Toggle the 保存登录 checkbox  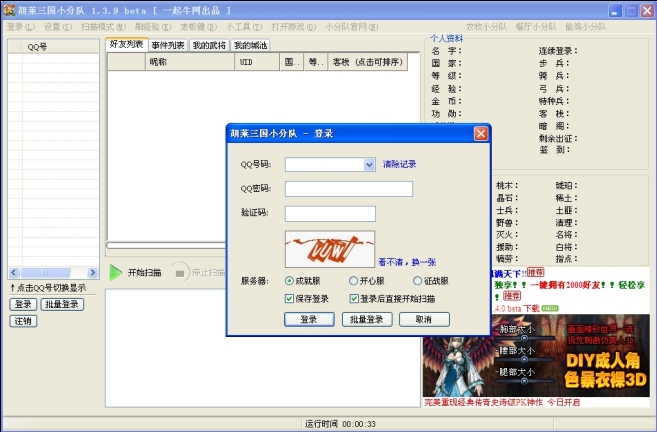289,298
